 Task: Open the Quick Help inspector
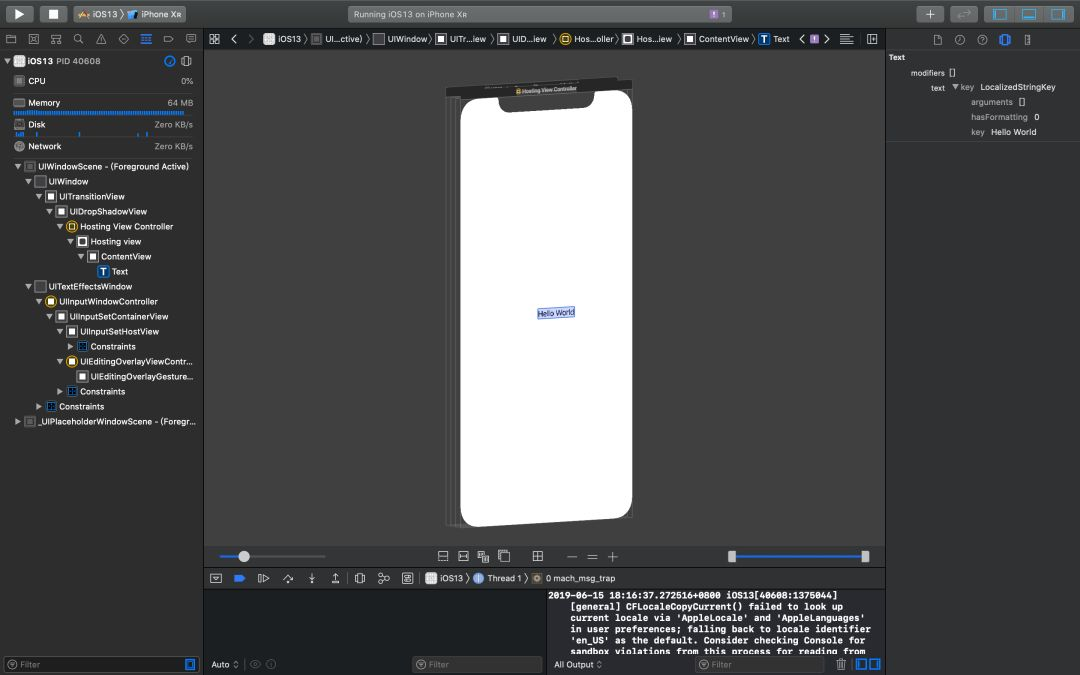click(x=982, y=39)
